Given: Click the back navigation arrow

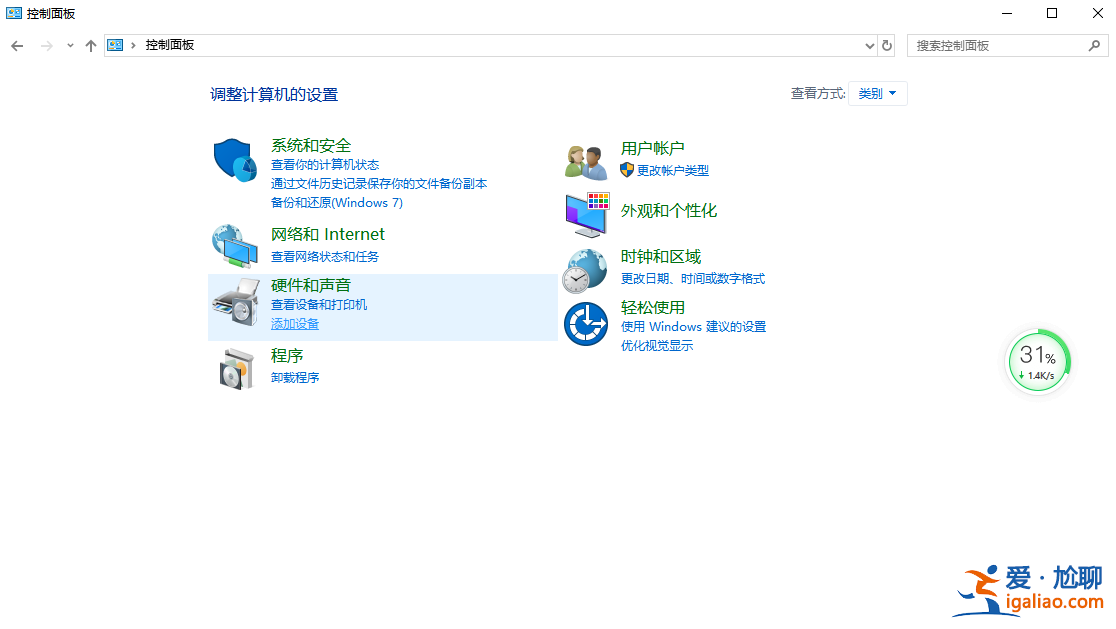Looking at the screenshot, I should tap(17, 45).
